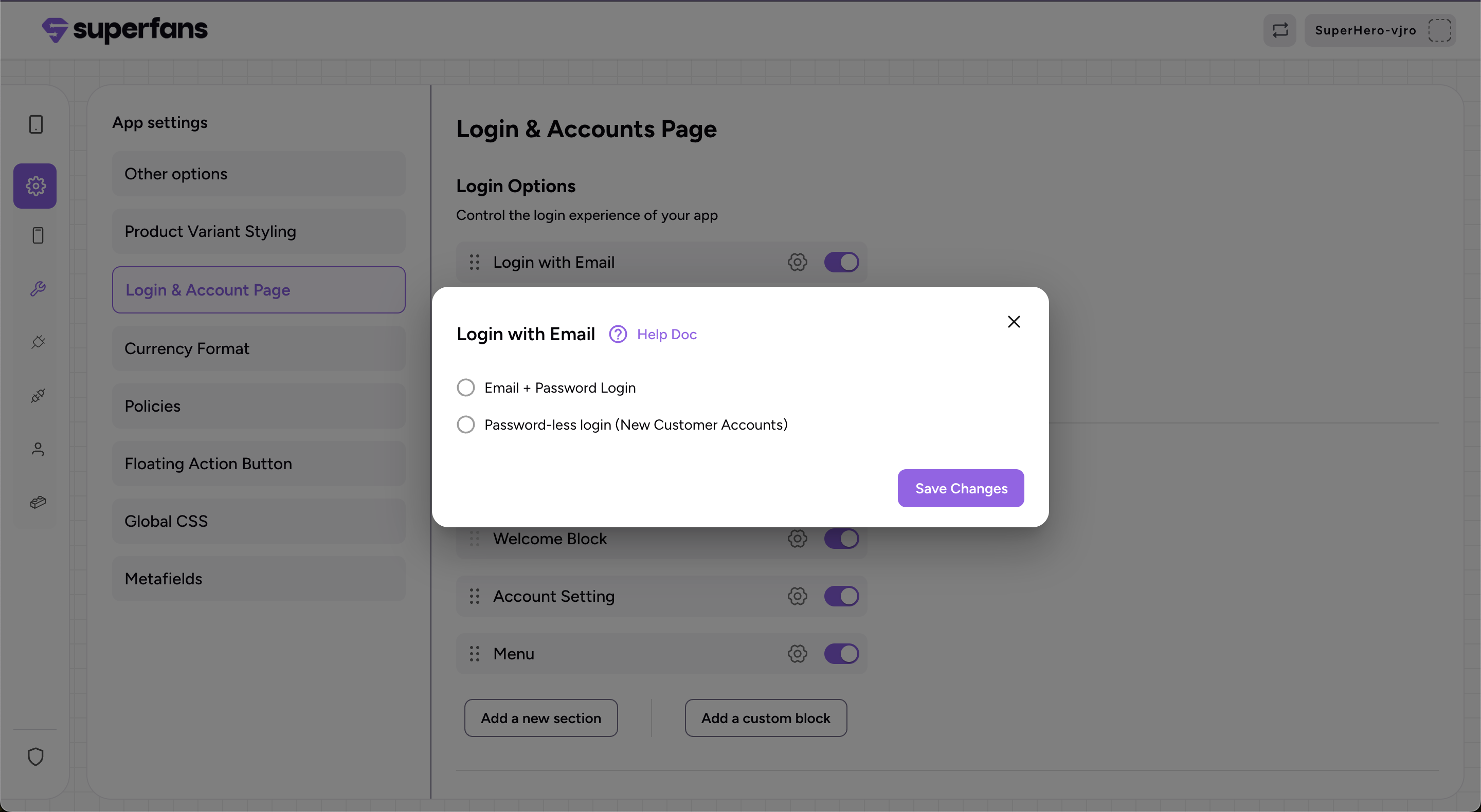Toggle the Account Setting switch off
Screen dimensions: 1481x812
click(x=841, y=596)
